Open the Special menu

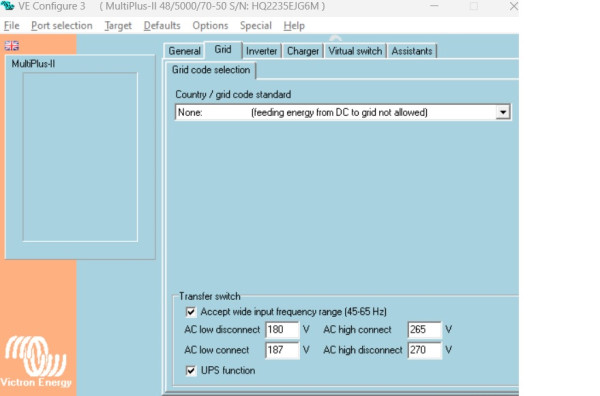(x=256, y=26)
